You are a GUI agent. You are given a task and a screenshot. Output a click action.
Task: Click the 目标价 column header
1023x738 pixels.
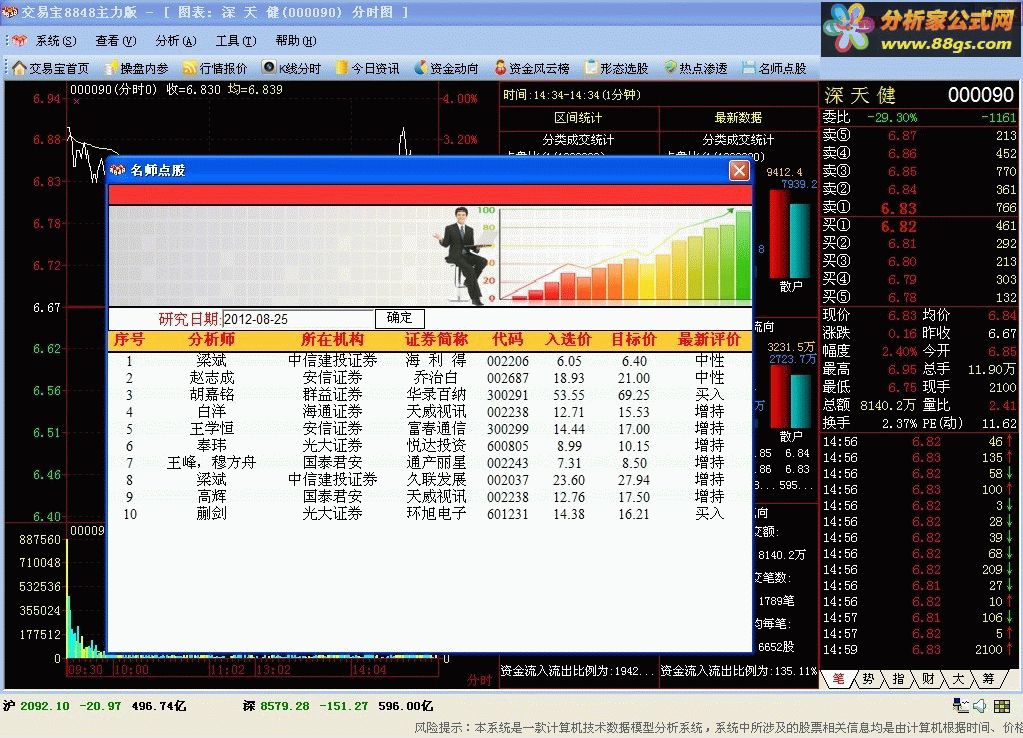634,340
